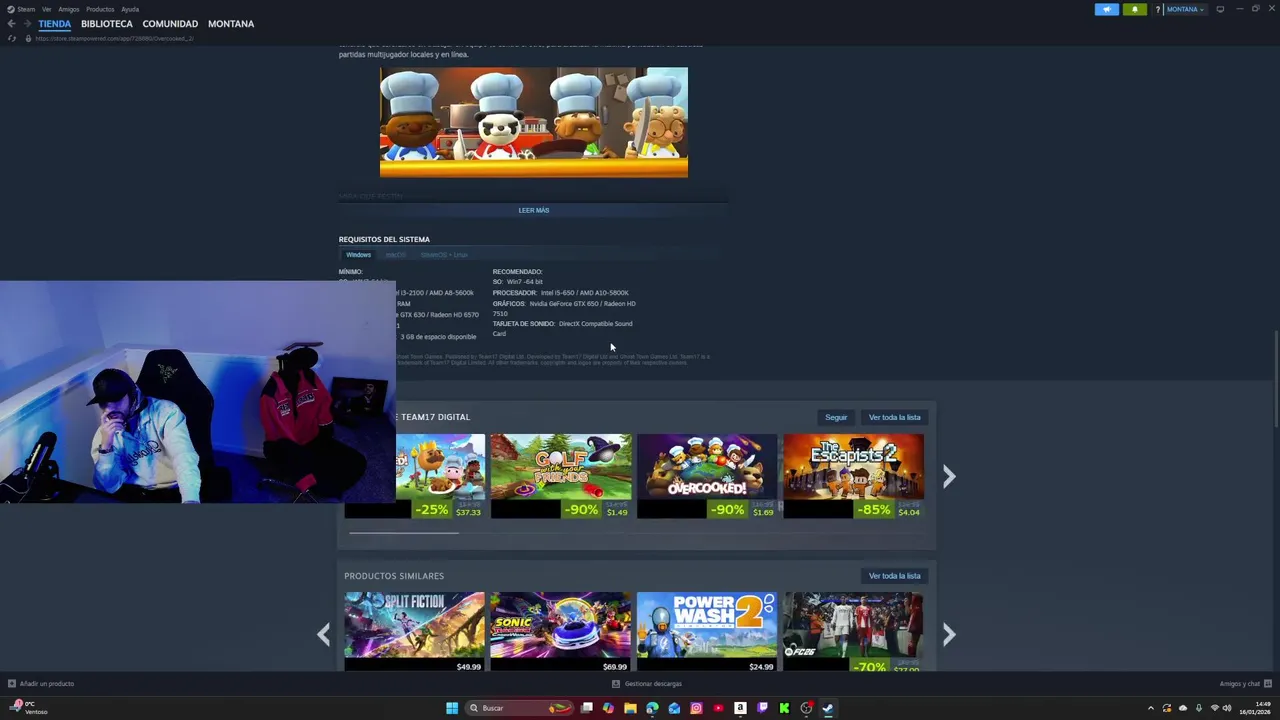1280x720 pixels.
Task: Open the Windows Start menu
Action: (x=452, y=708)
